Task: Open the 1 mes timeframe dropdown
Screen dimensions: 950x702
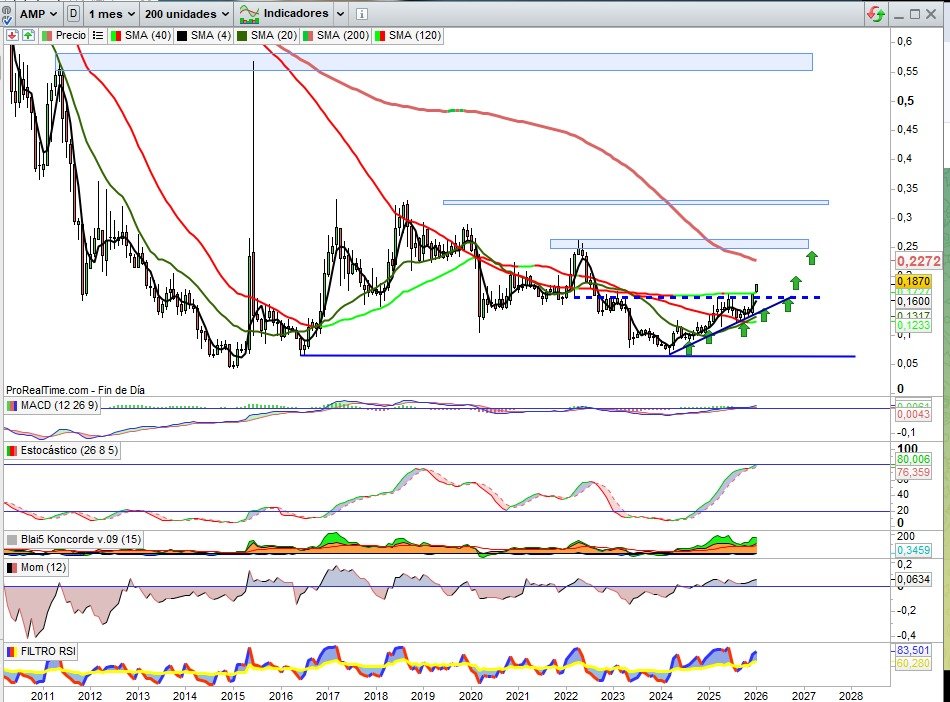Action: click(x=112, y=13)
